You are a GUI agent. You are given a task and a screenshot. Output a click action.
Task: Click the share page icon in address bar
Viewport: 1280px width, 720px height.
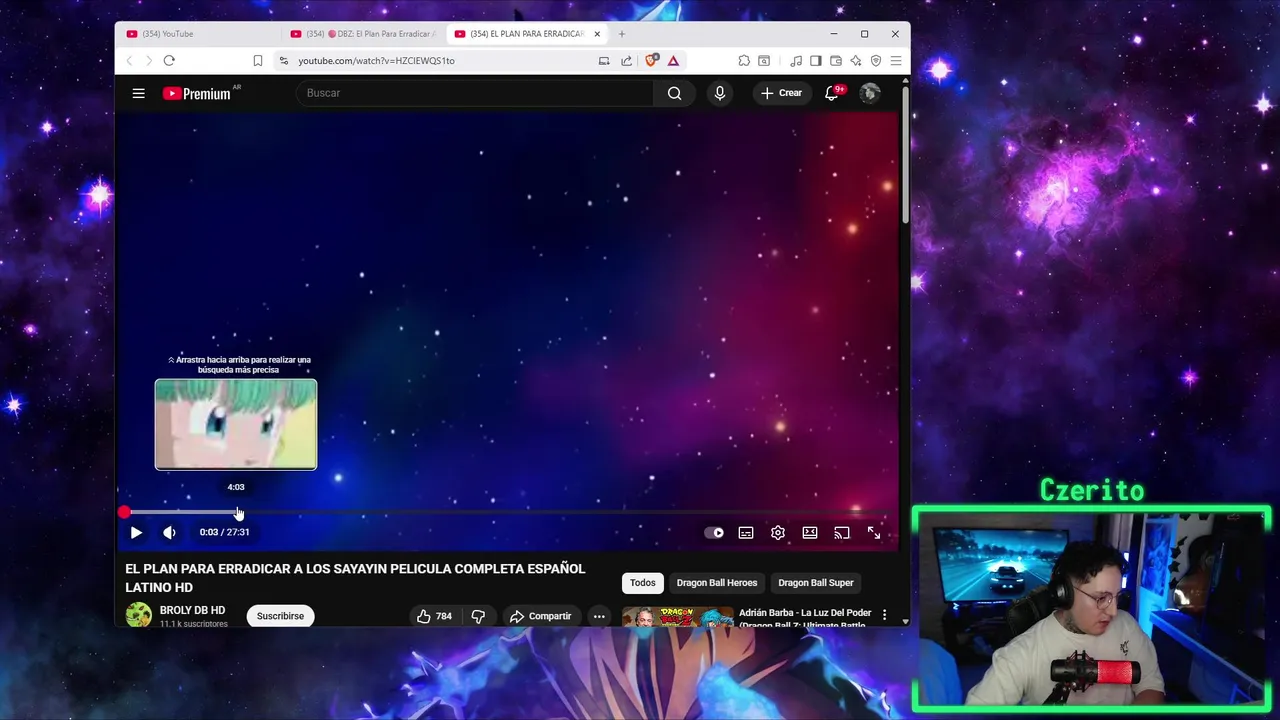point(626,61)
